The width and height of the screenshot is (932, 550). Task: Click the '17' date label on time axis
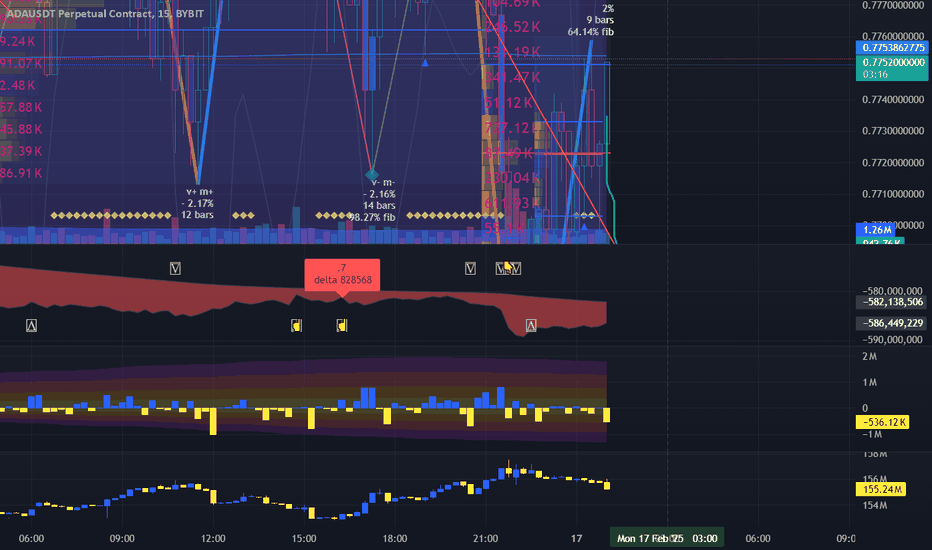[x=577, y=538]
